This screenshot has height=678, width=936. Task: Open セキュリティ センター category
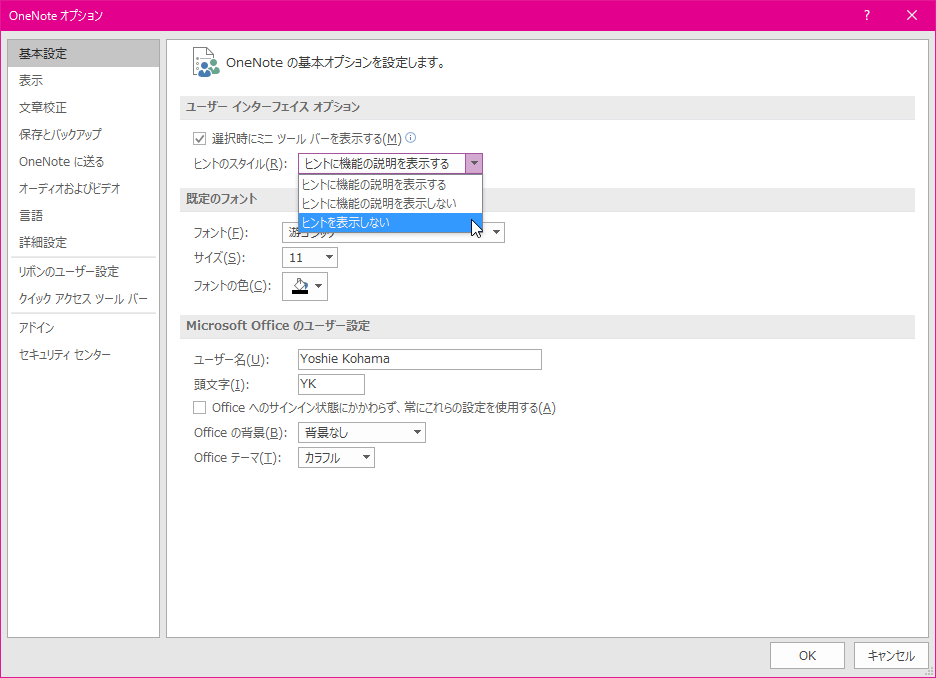(x=84, y=355)
